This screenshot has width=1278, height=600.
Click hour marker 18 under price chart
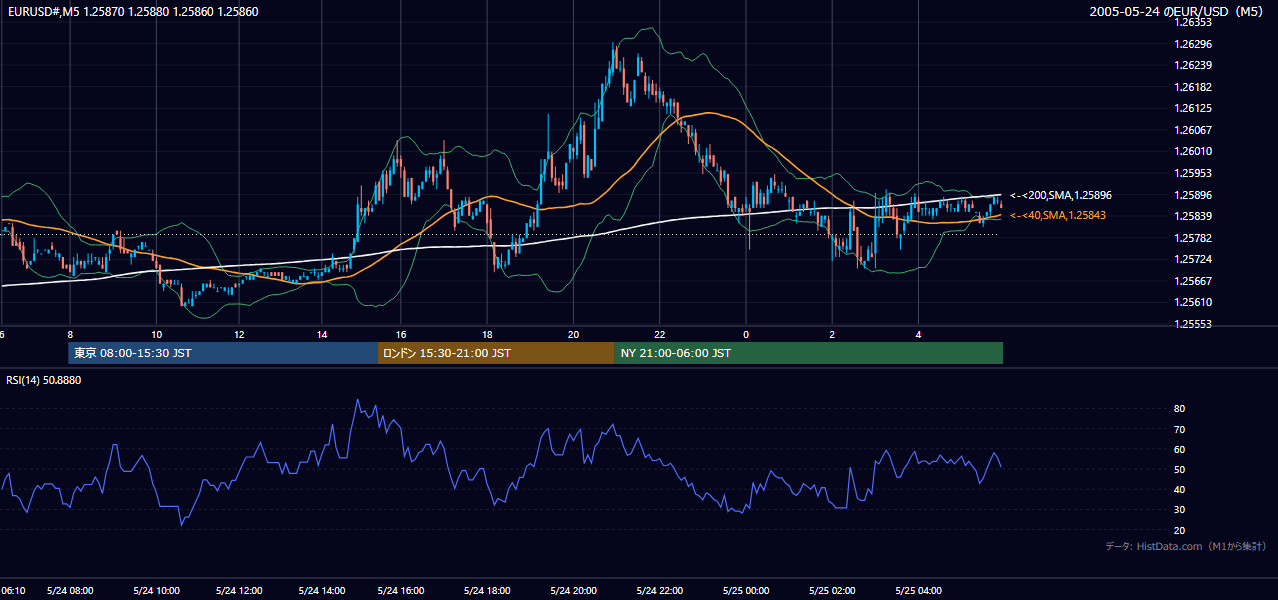coord(487,334)
